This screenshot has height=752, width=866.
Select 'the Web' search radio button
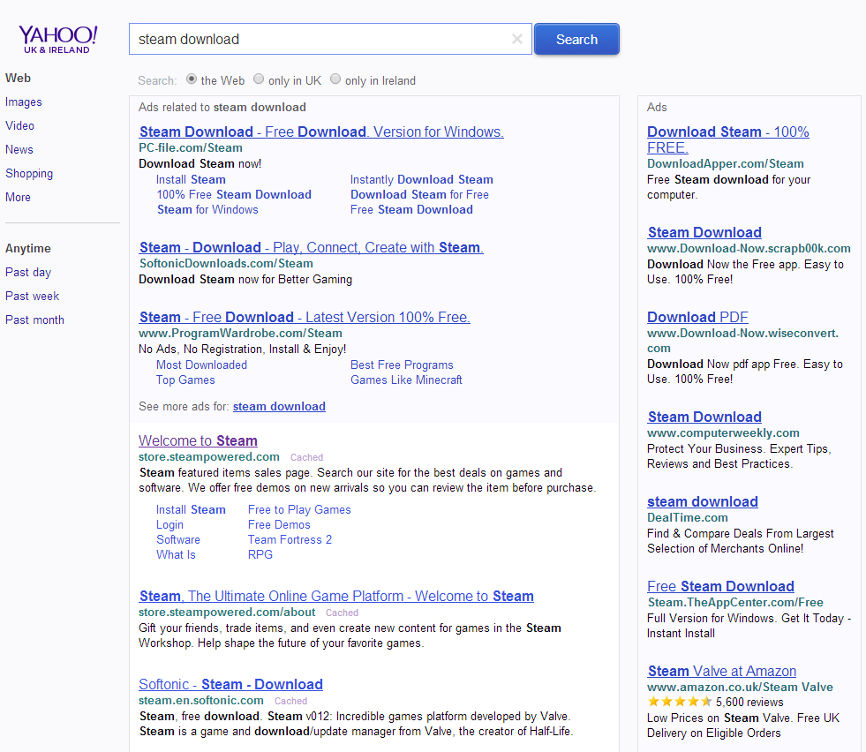(x=191, y=79)
